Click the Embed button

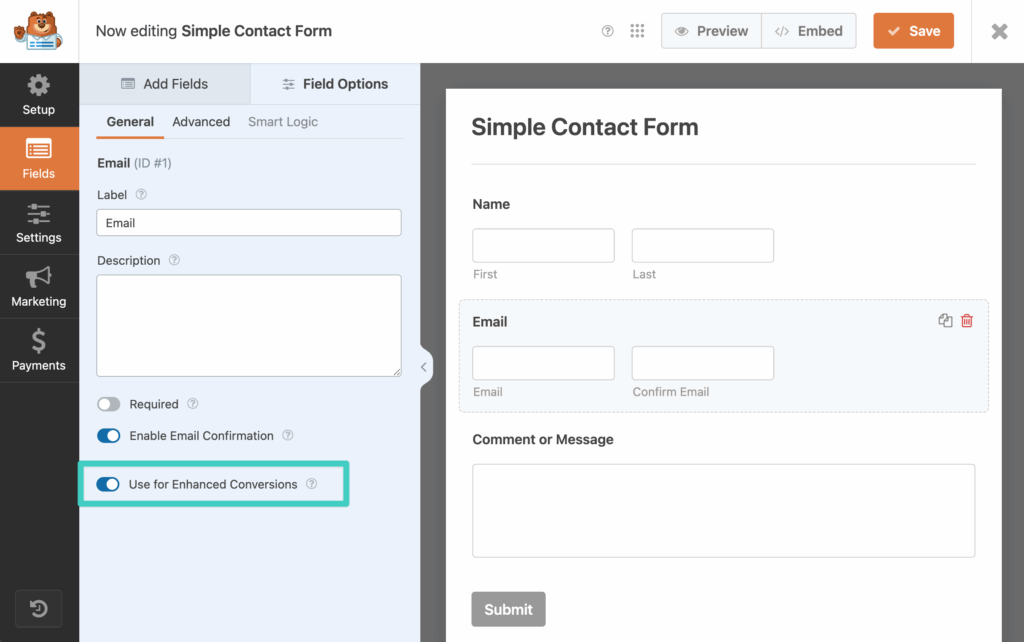pyautogui.click(x=808, y=31)
